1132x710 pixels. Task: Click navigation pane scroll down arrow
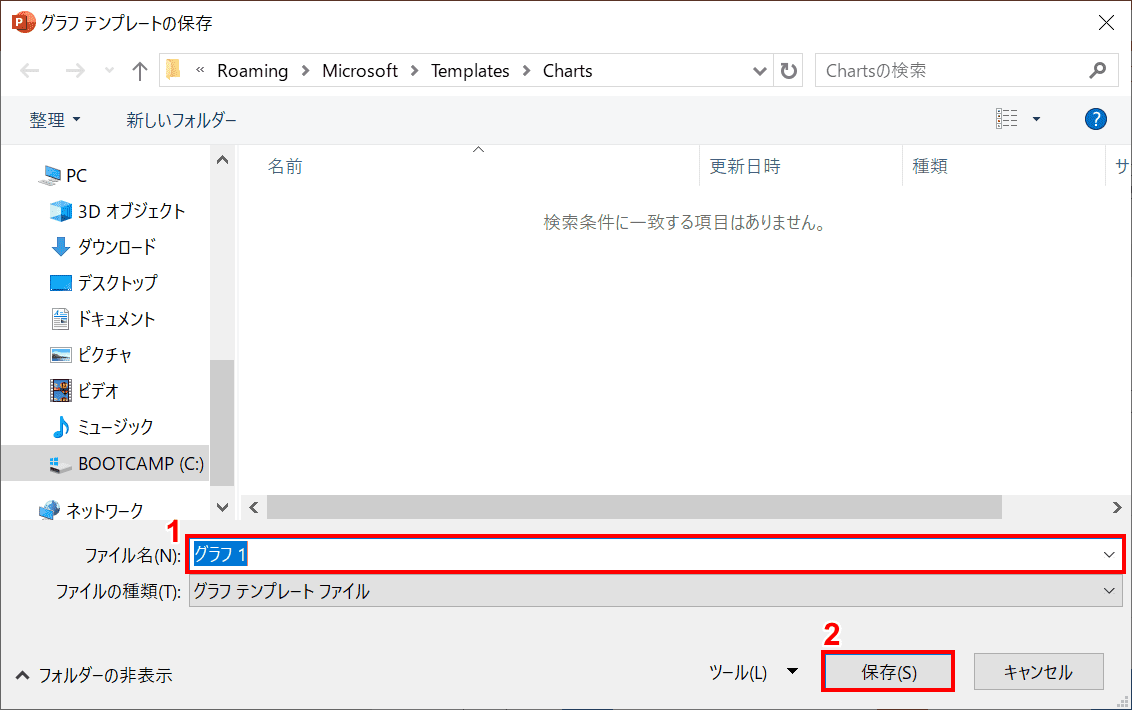pos(222,507)
